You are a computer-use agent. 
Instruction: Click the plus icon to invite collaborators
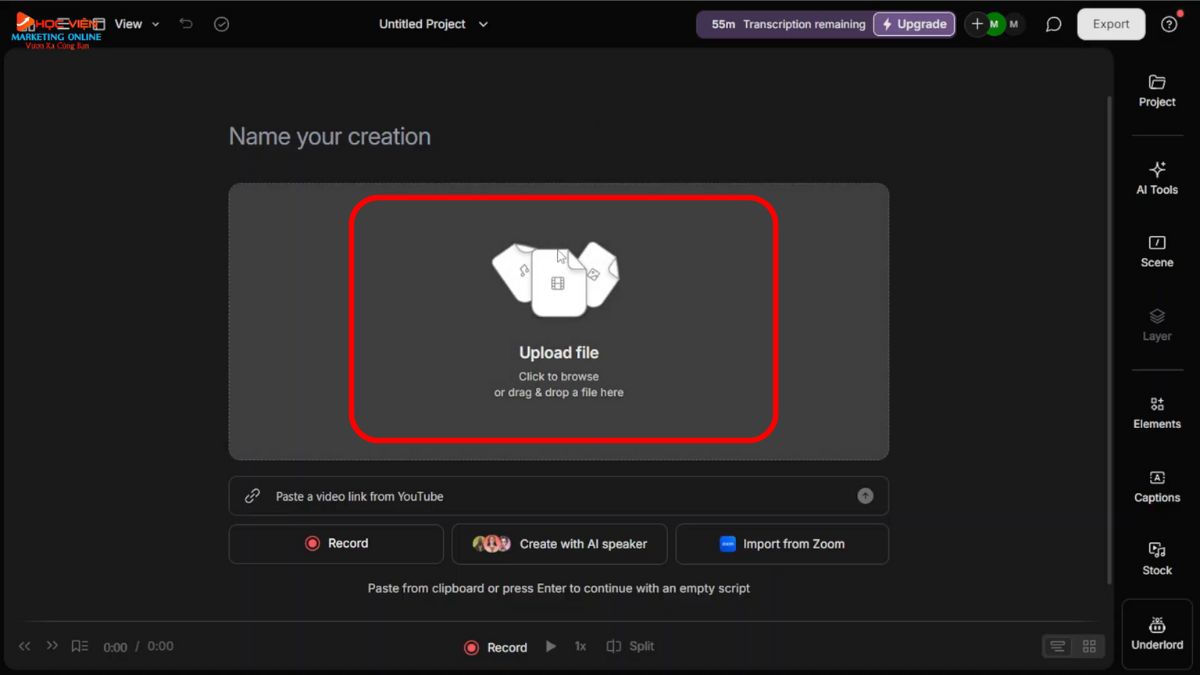point(977,24)
